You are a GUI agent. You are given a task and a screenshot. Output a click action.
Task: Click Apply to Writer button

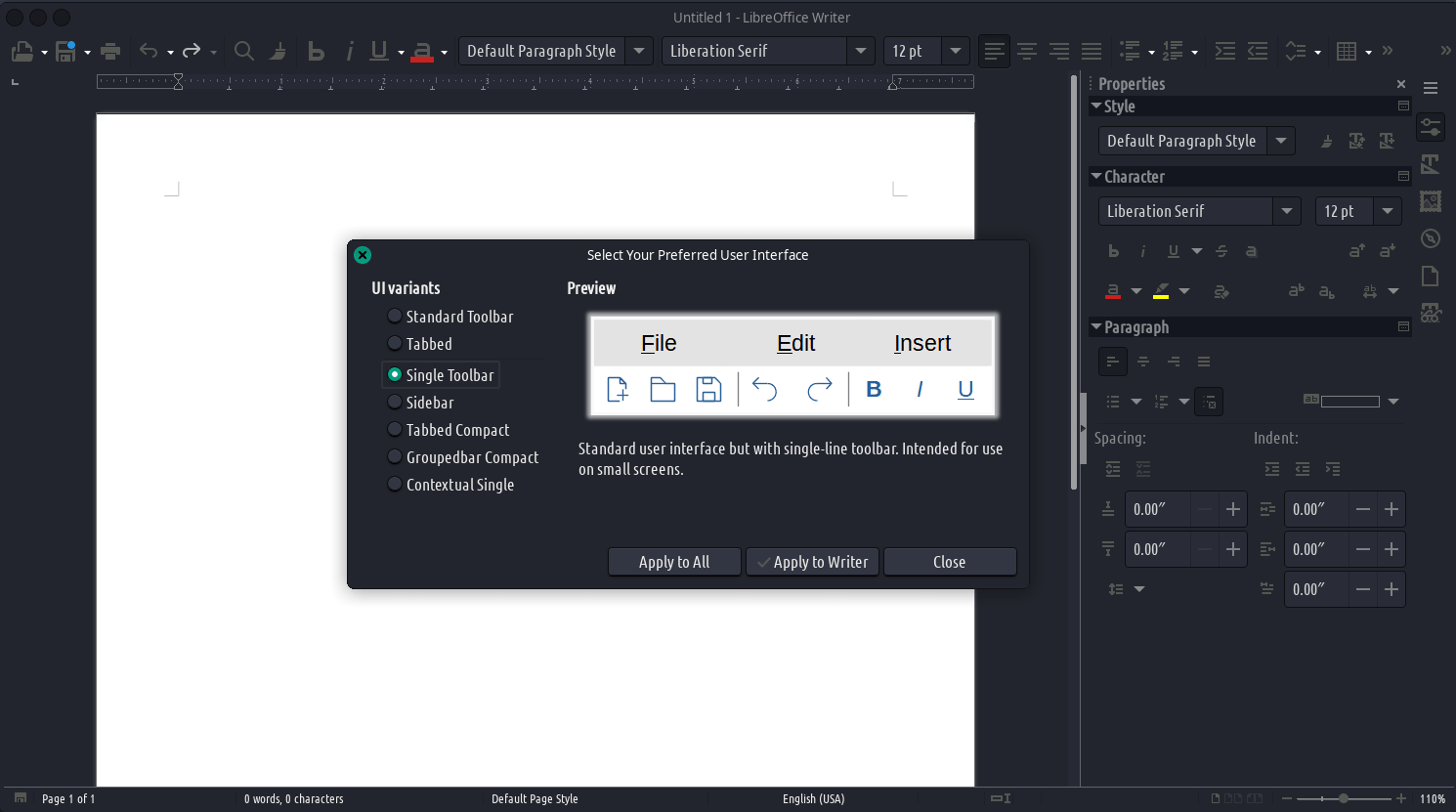tap(812, 562)
